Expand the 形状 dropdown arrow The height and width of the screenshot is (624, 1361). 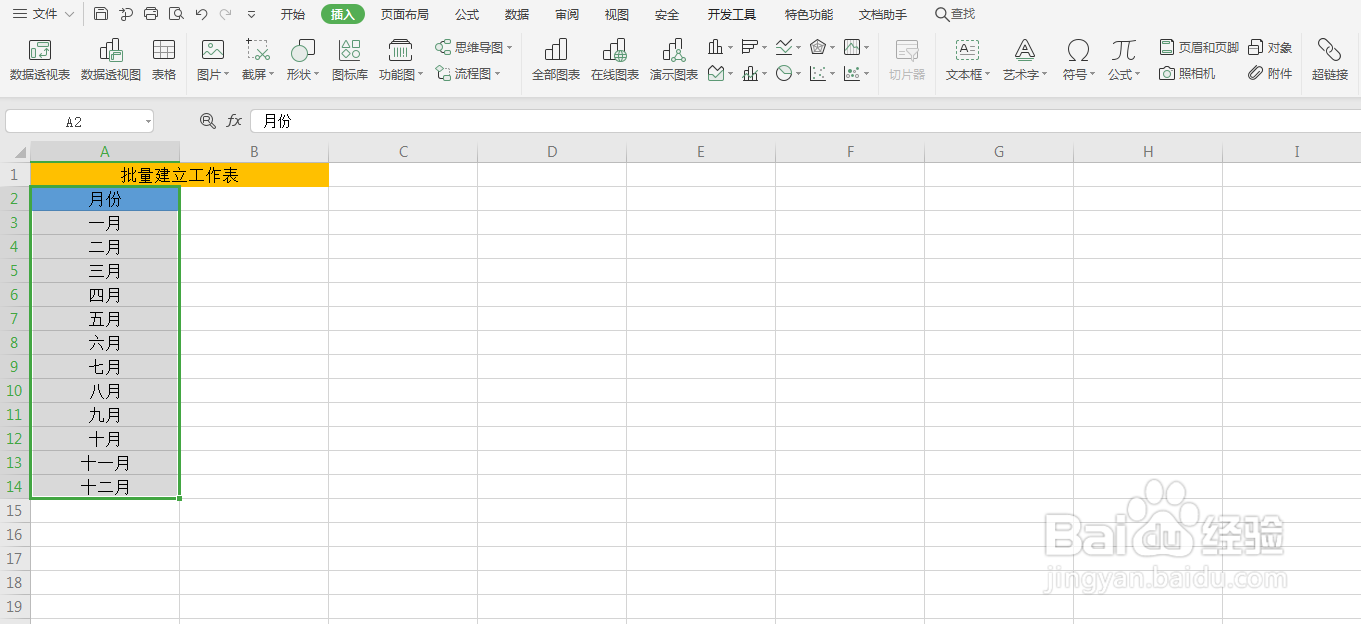point(317,75)
